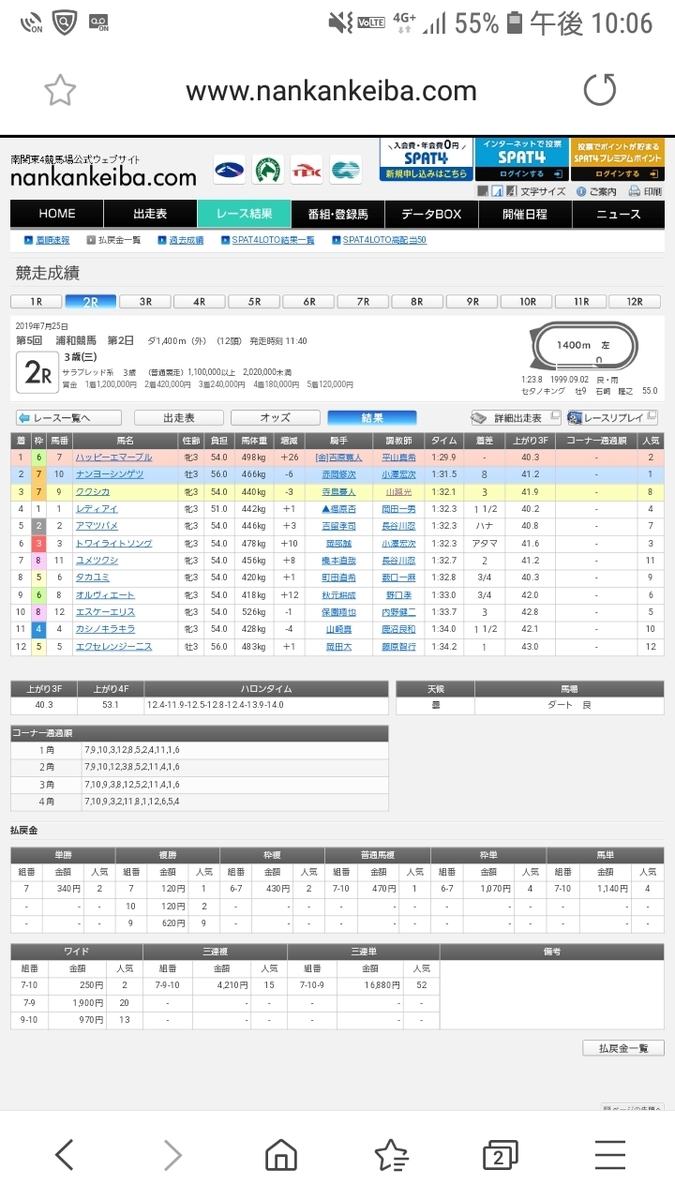Screen dimensions: 675x1200
Task: Open horse オルヴィエート link
Action: [x=106, y=595]
